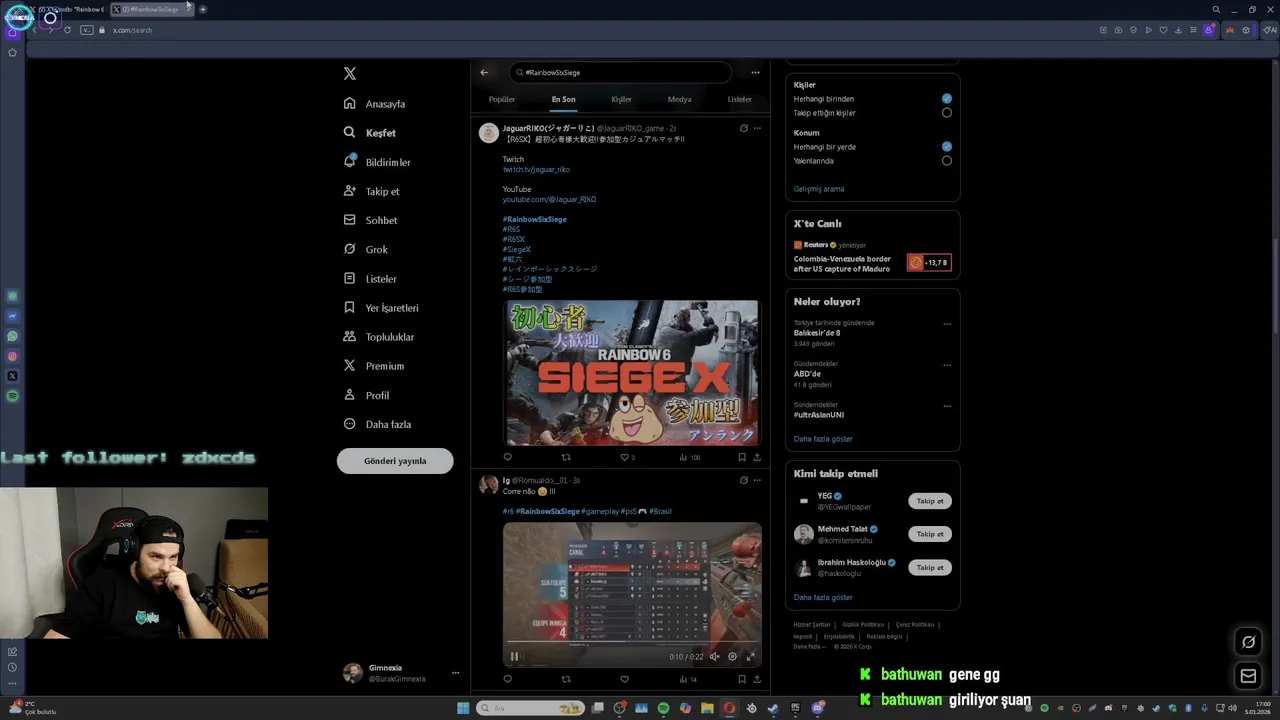1280x720 pixels.
Task: Expand video to fullscreen
Action: tap(750, 657)
